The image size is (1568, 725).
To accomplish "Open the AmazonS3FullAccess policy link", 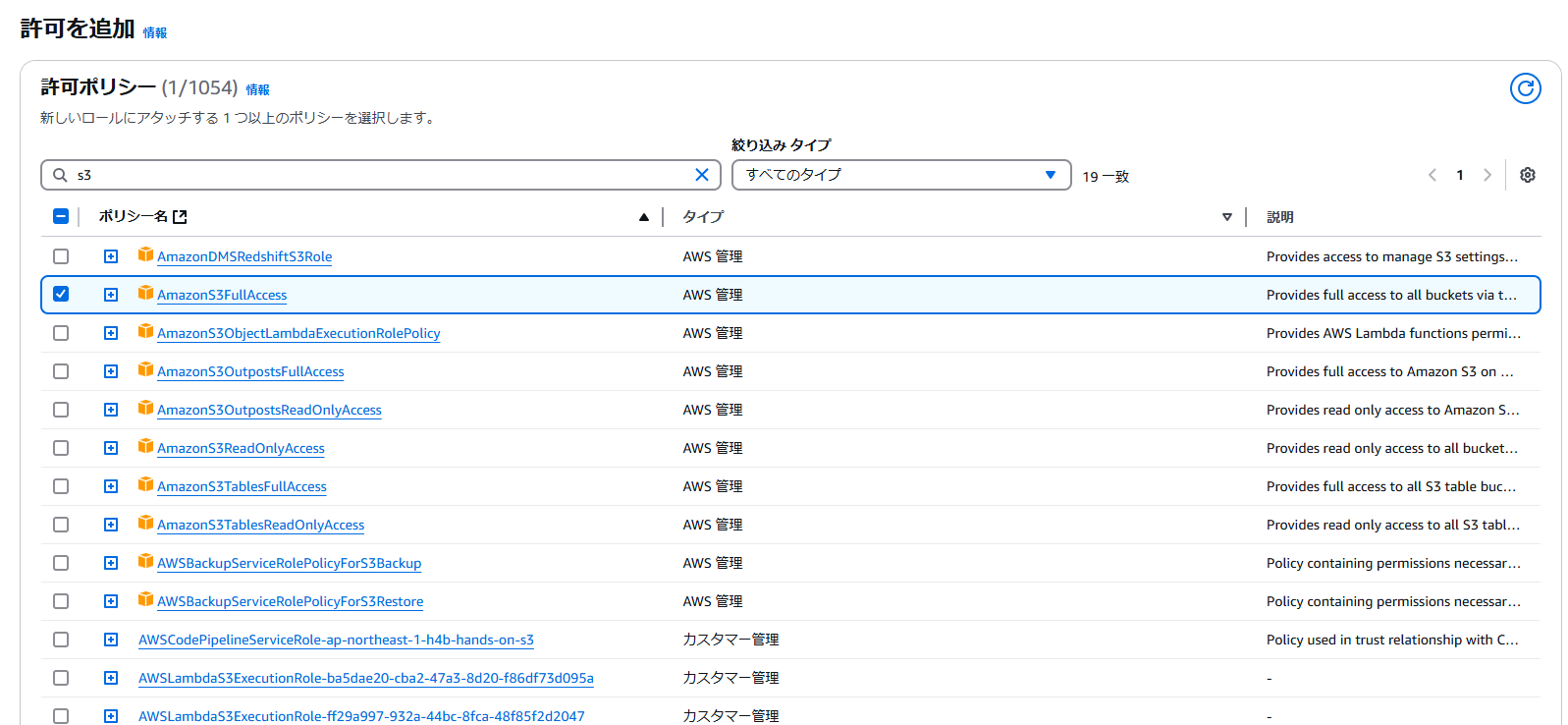I will (x=222, y=295).
